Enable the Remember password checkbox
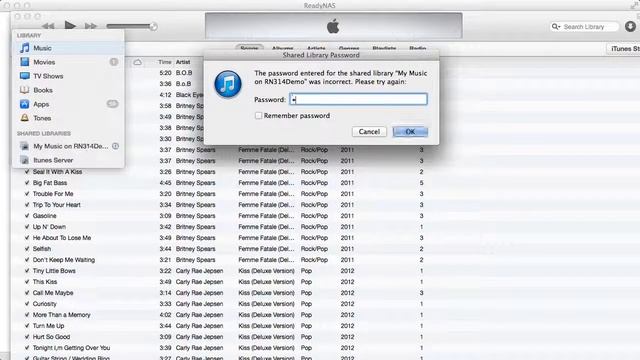The image size is (640, 360). click(x=258, y=116)
